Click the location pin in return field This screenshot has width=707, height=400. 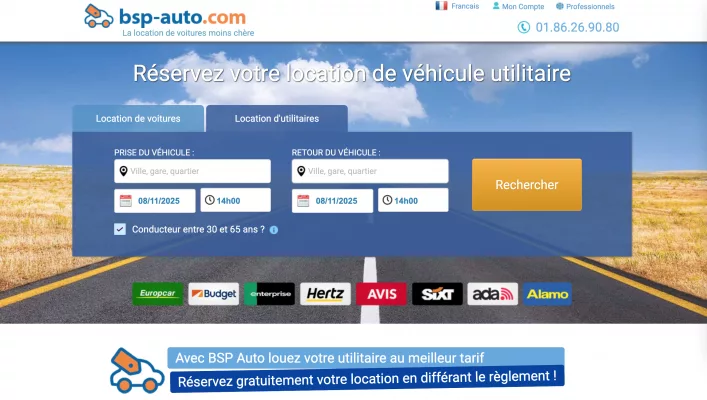point(301,171)
